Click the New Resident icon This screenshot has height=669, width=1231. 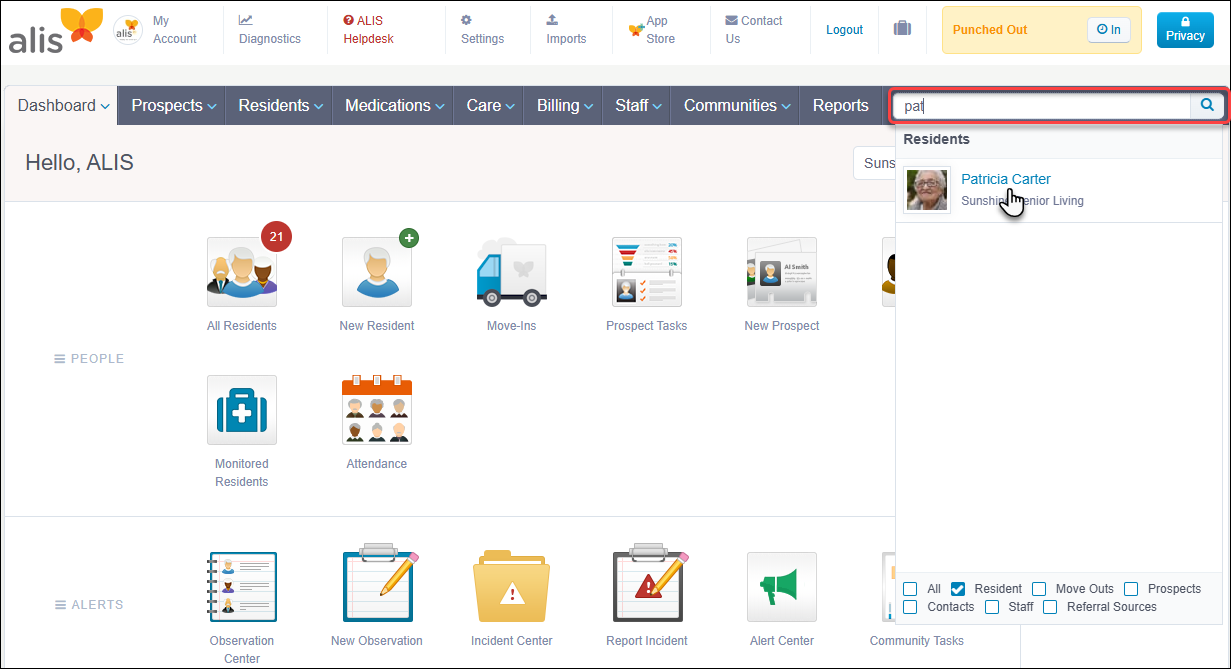point(376,271)
